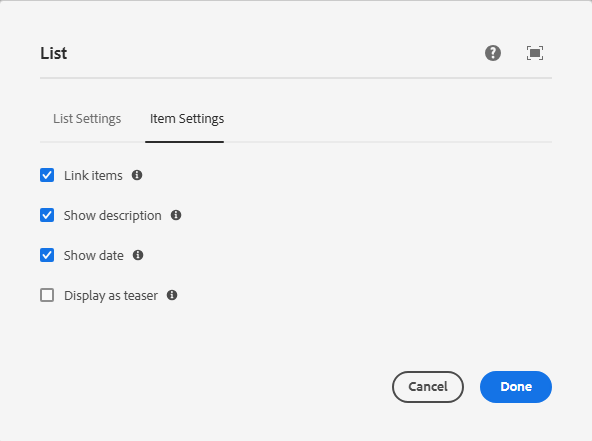The height and width of the screenshot is (441, 592).
Task: Show info tooltip for Show description
Action: coord(176,215)
